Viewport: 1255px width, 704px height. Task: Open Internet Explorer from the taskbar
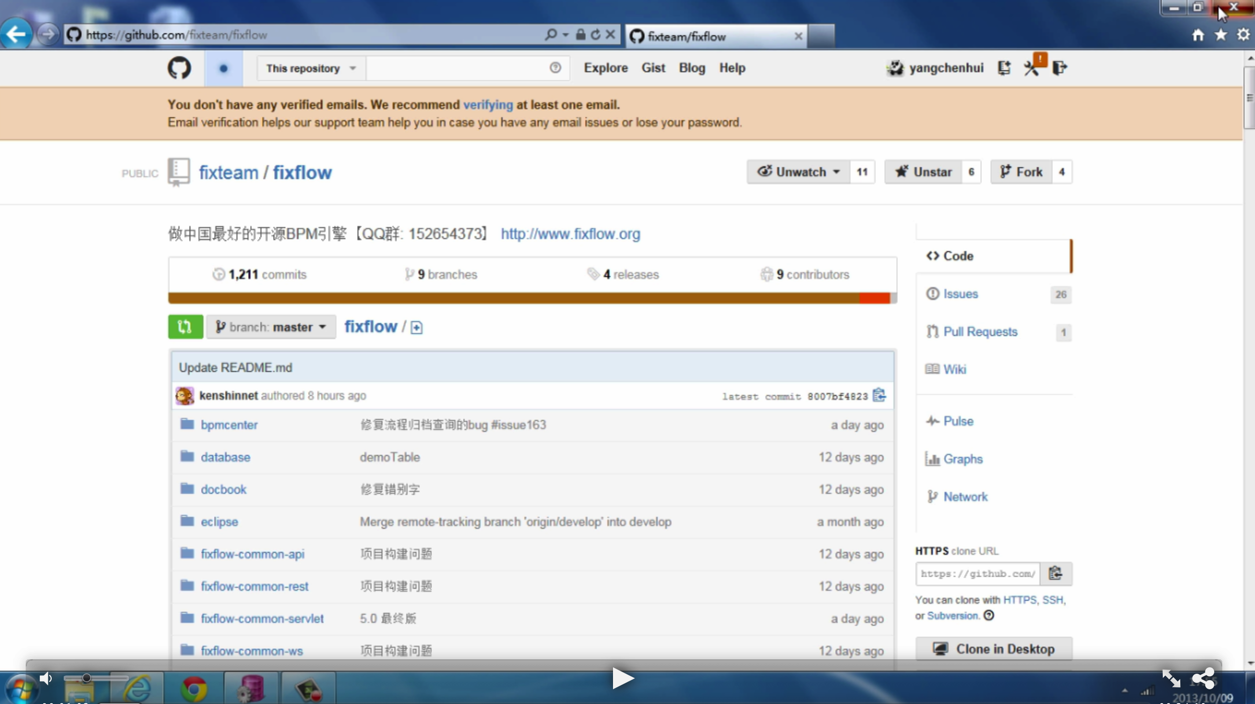pyautogui.click(x=137, y=689)
